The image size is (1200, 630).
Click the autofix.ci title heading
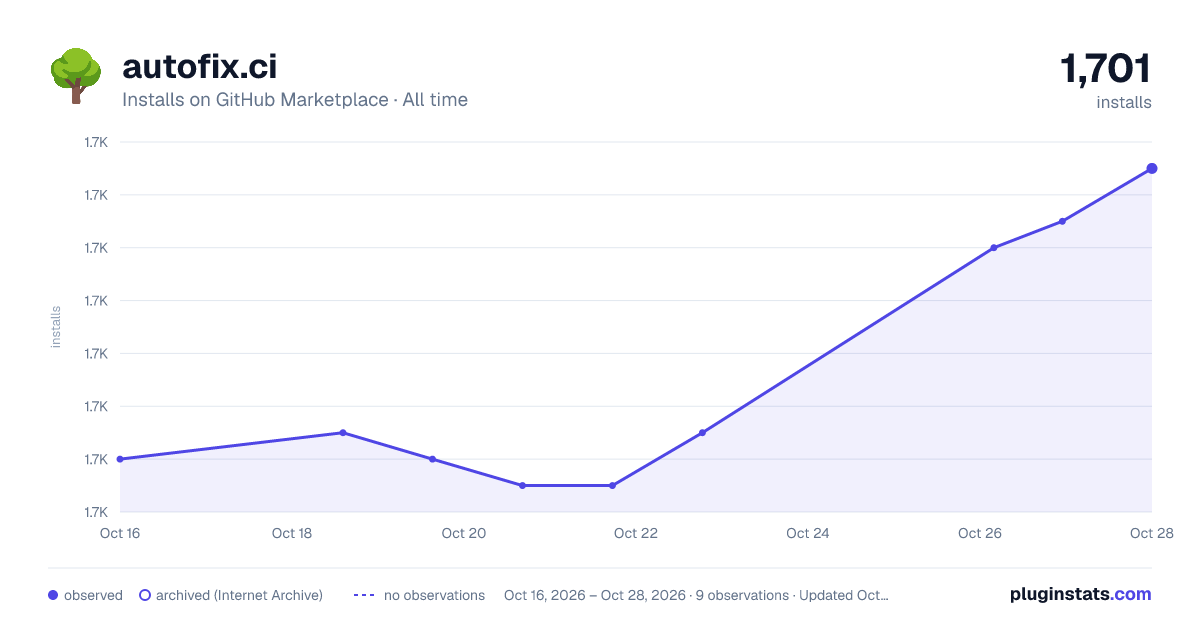point(199,66)
